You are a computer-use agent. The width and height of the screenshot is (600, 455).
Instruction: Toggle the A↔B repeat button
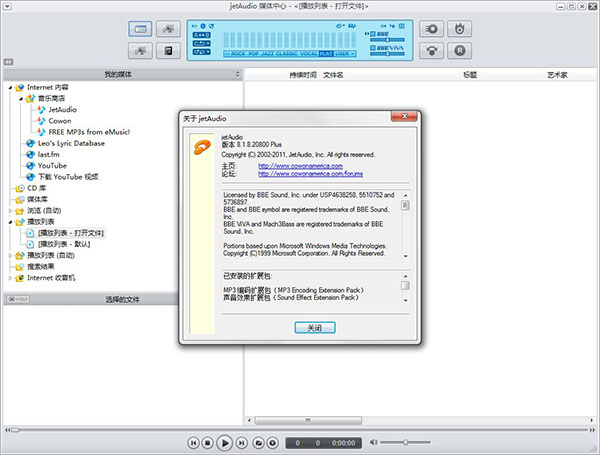(x=202, y=35)
